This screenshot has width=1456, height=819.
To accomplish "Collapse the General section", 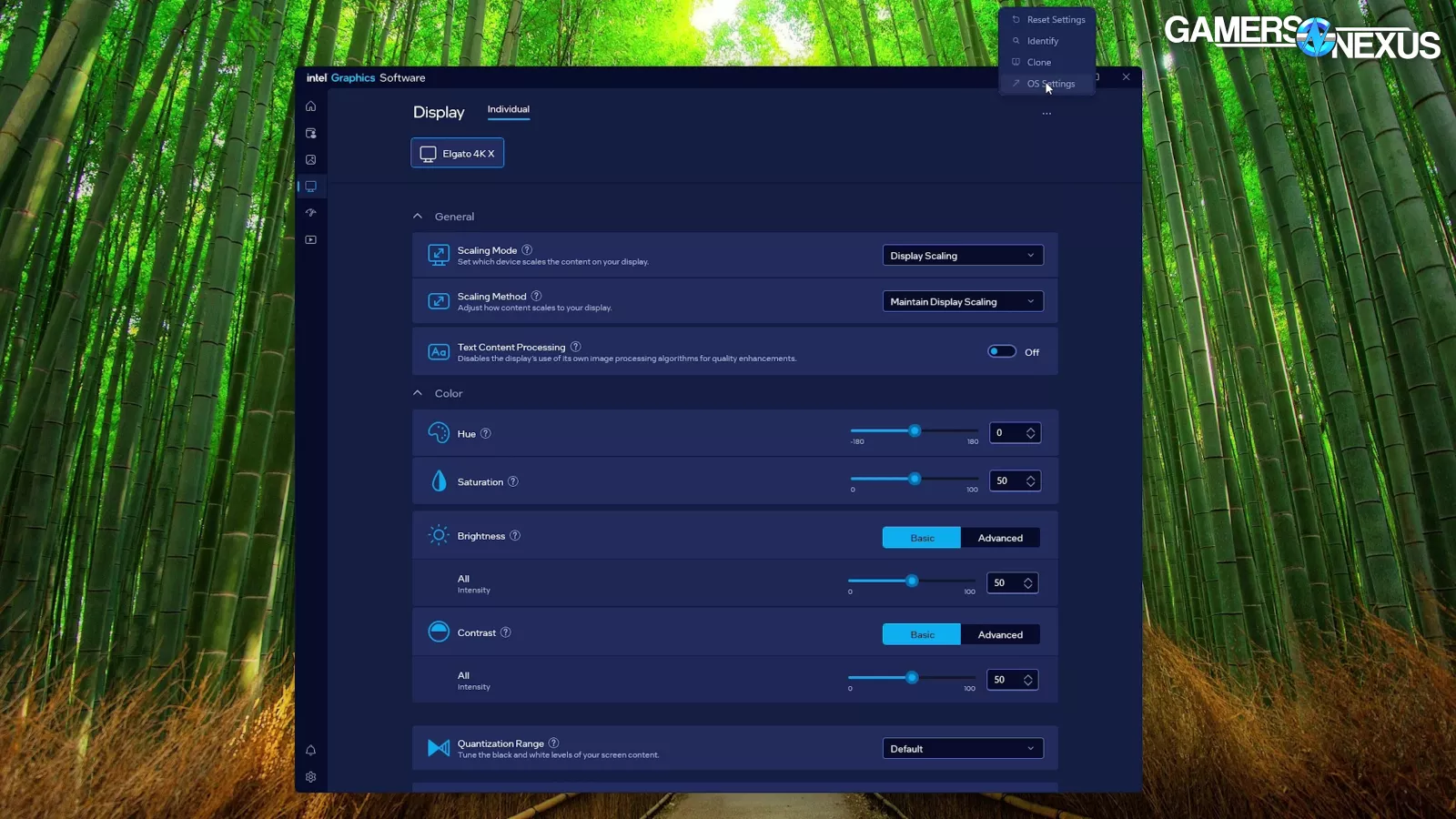I will click(418, 217).
